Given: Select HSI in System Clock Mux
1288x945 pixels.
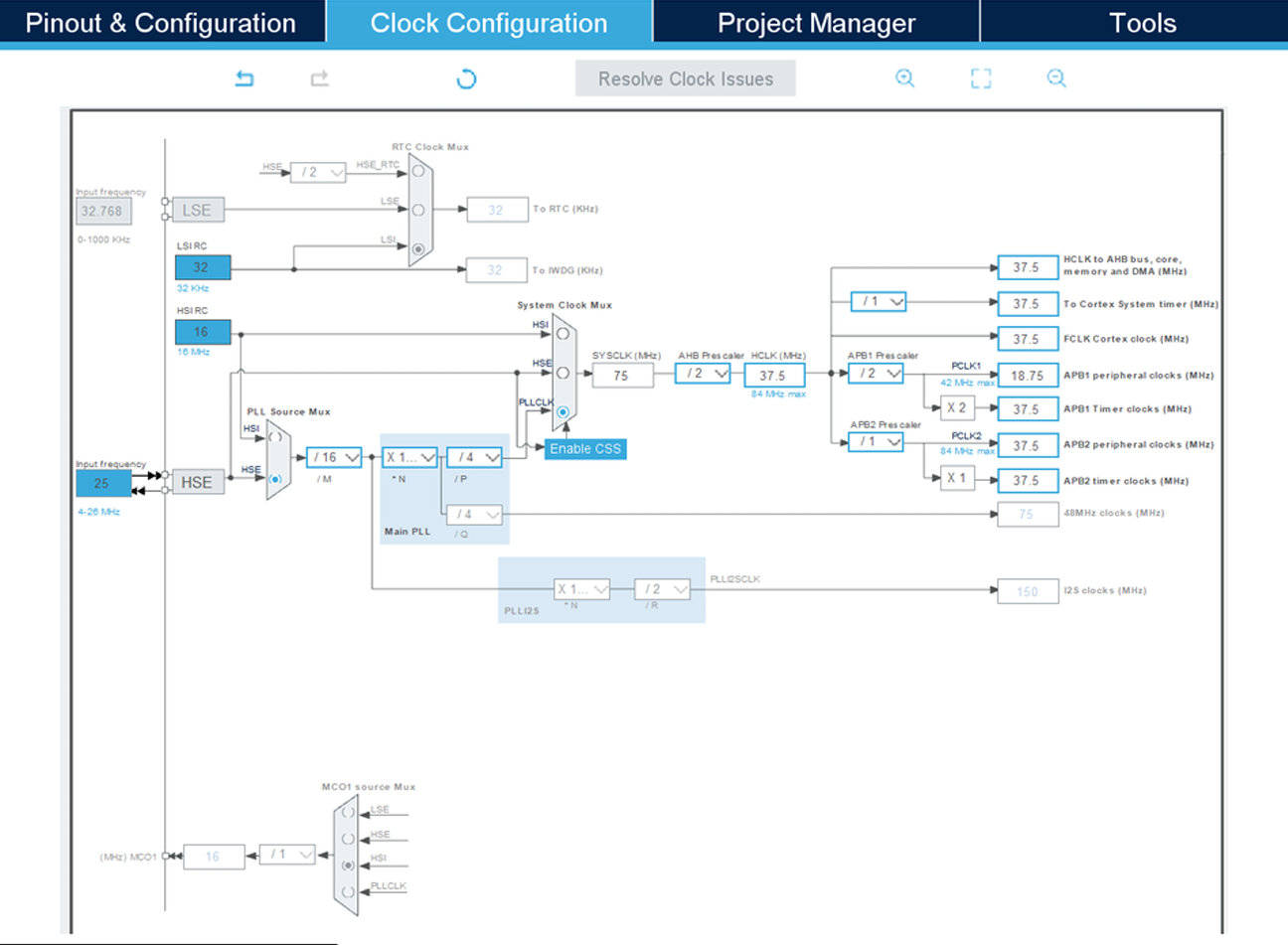Looking at the screenshot, I should [x=563, y=334].
